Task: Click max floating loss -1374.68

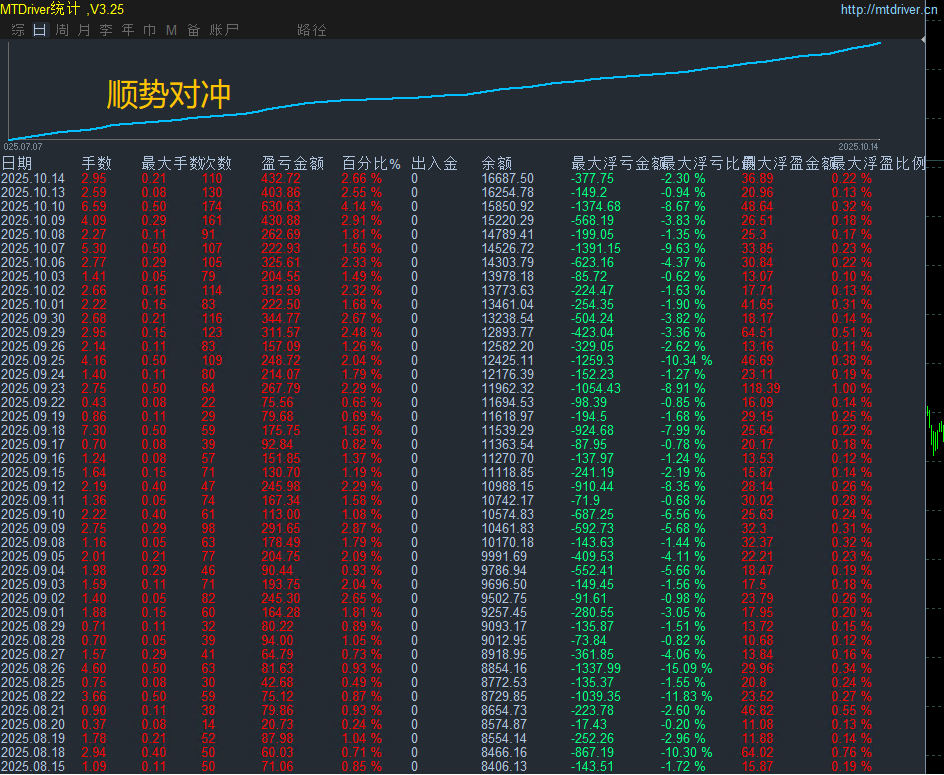Action: 595,207
